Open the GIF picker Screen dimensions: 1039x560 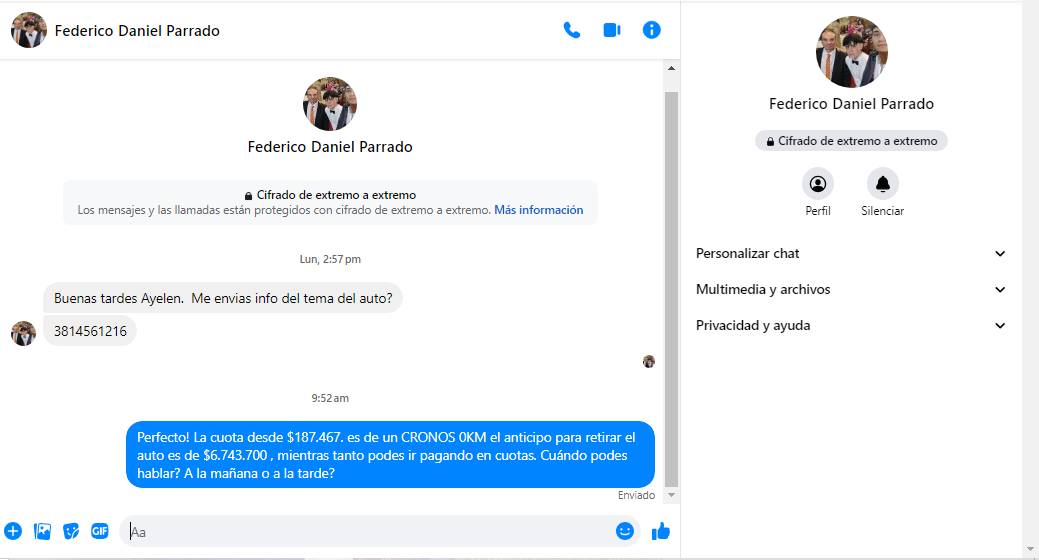click(x=100, y=531)
